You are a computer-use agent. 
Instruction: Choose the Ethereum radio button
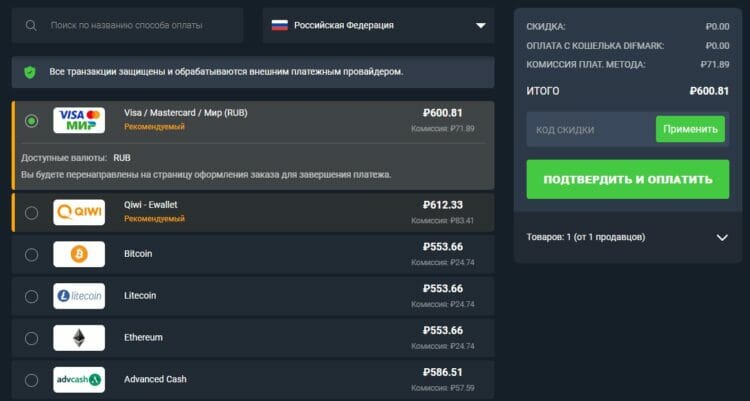(x=31, y=338)
